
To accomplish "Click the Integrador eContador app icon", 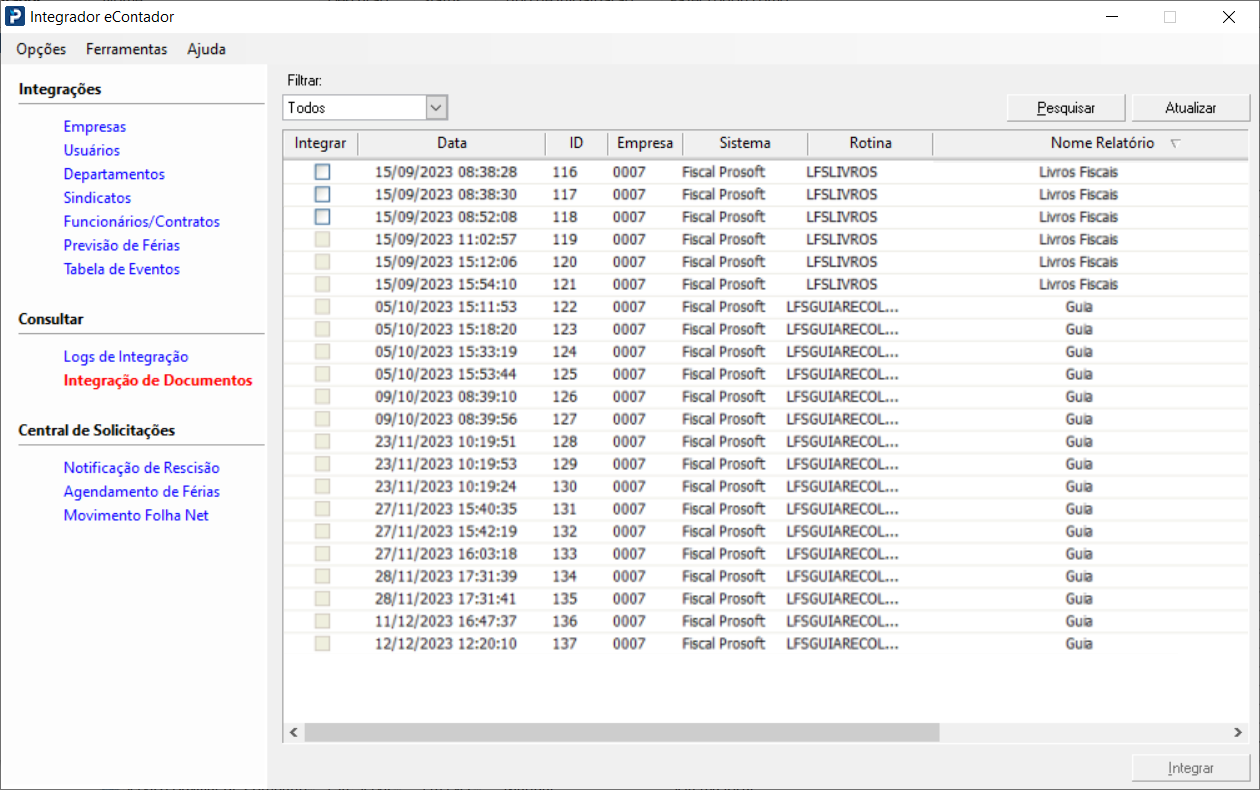I will click(15, 17).
